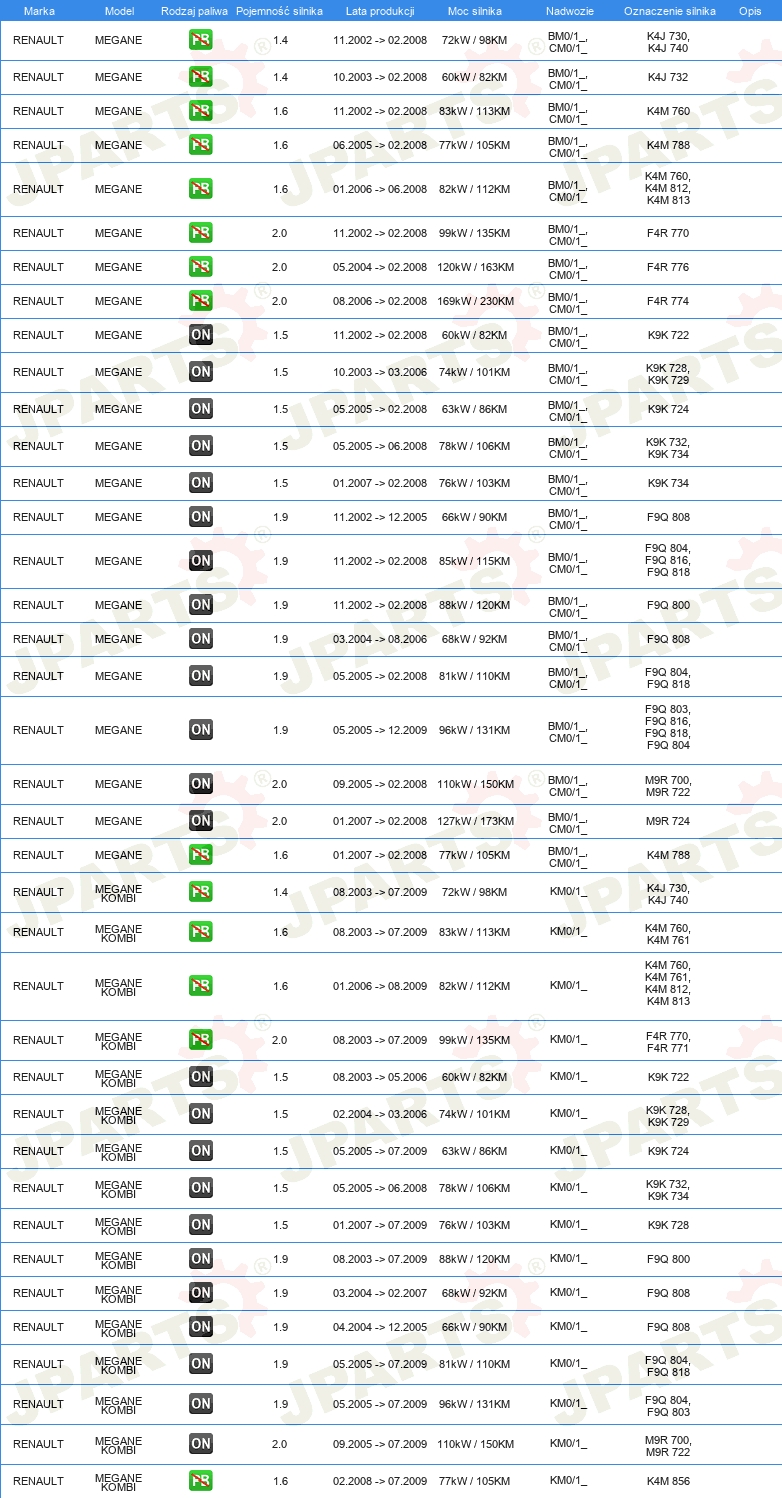
Task: Click production years 04.2004 -> 12.2005
Action: [380, 1327]
